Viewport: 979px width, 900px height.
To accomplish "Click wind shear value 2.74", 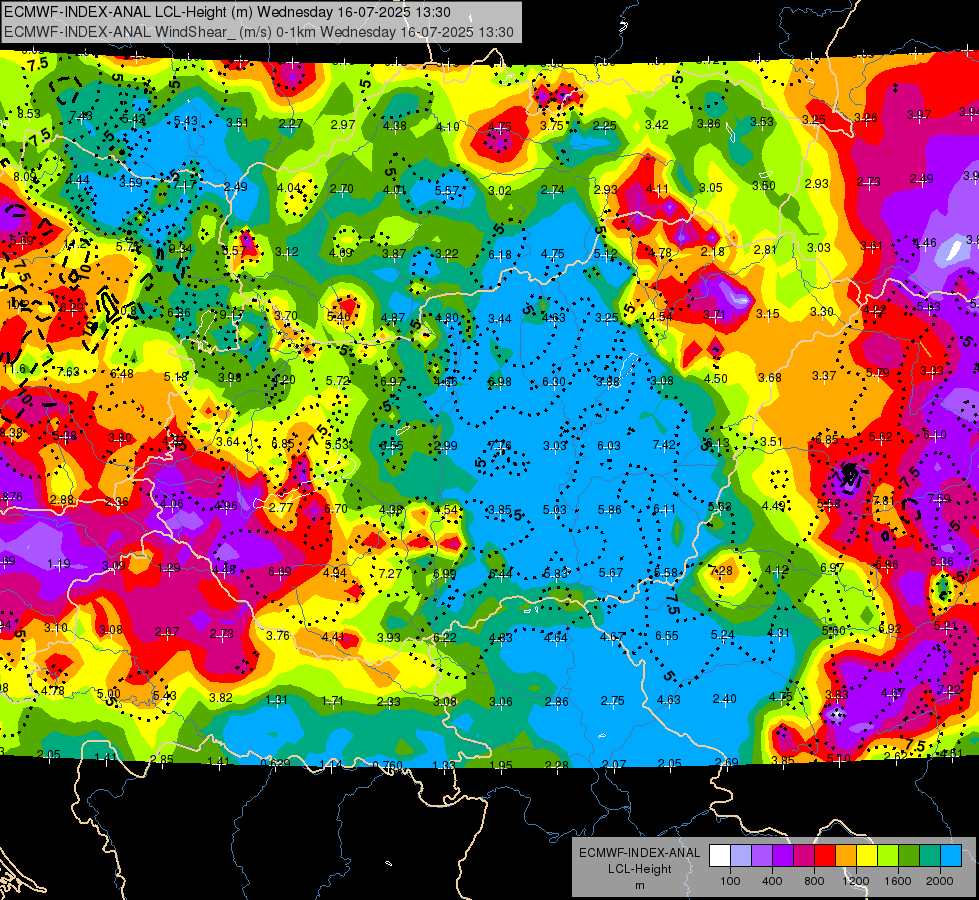I will (x=553, y=190).
